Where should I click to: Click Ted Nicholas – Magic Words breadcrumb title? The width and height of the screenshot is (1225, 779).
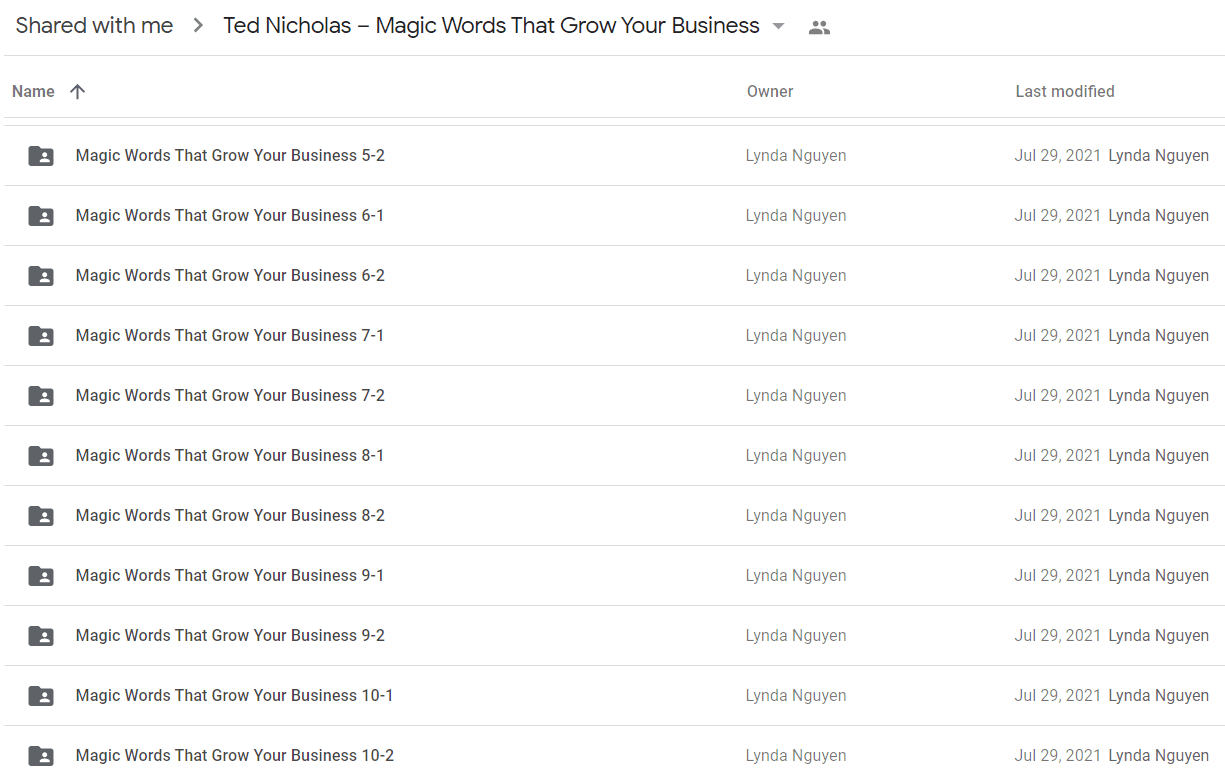(x=491, y=26)
